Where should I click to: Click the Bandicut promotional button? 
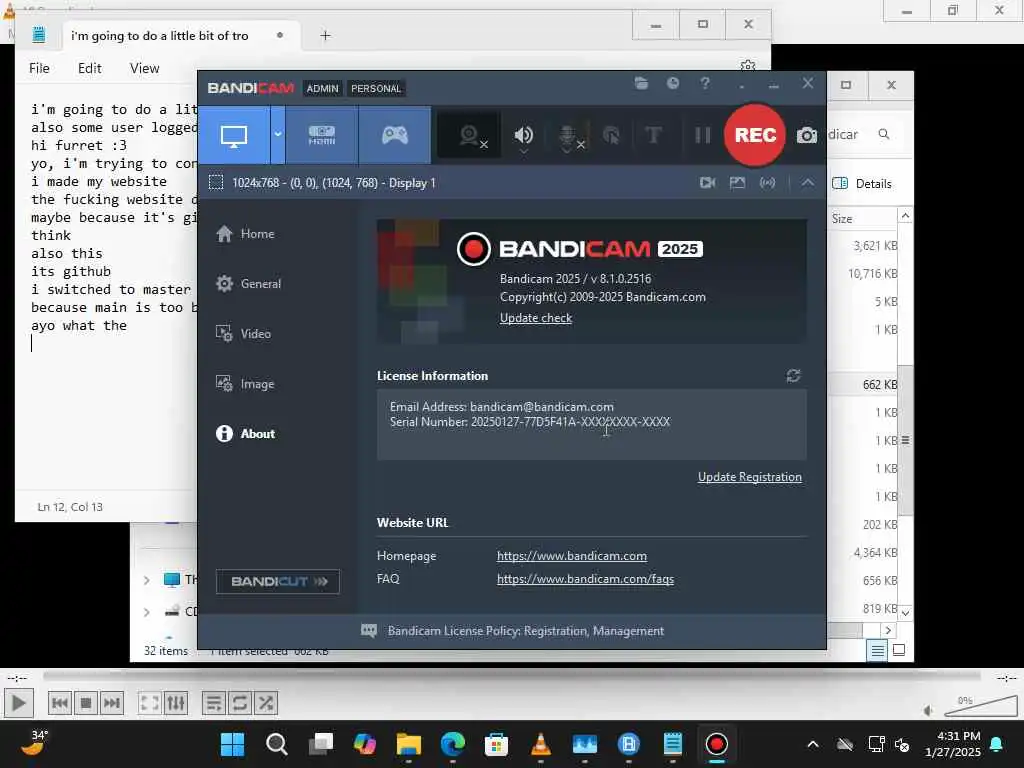278,581
